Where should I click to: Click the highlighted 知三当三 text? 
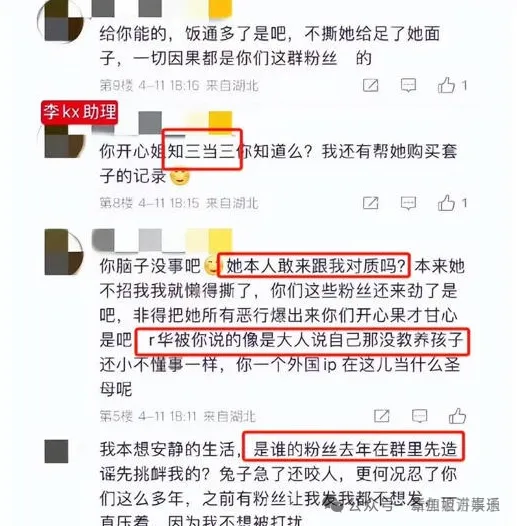tap(202, 150)
